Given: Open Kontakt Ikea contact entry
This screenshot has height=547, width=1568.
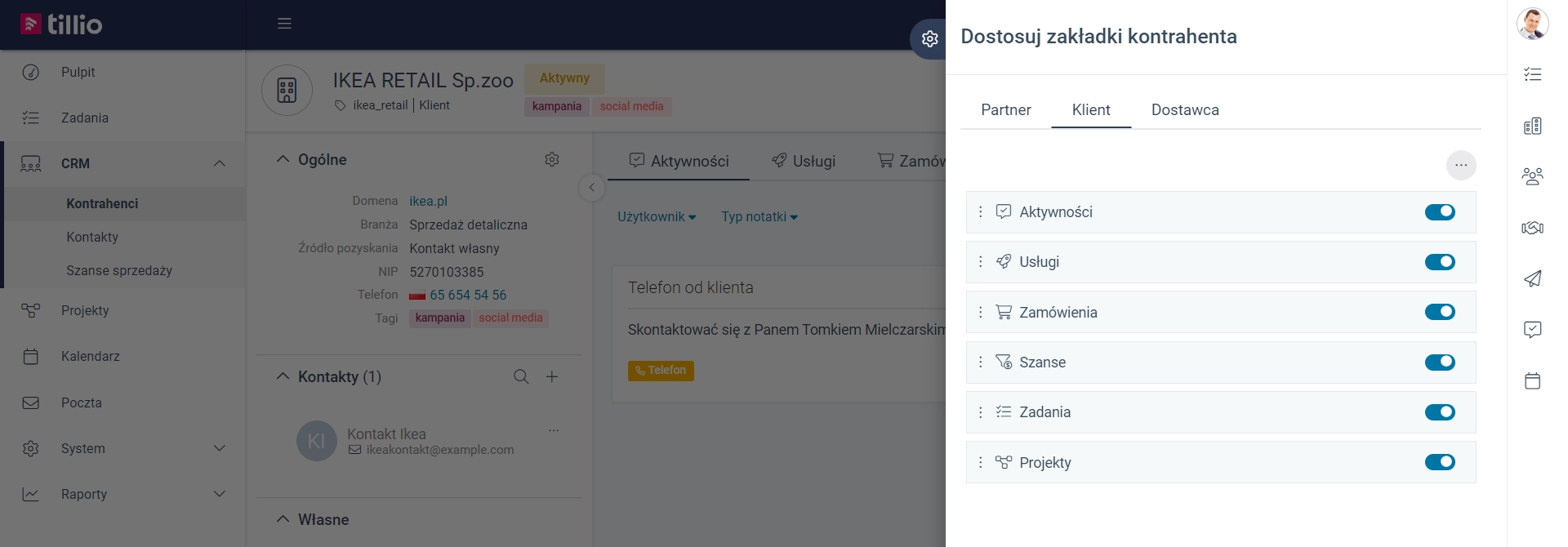Looking at the screenshot, I should tap(386, 434).
